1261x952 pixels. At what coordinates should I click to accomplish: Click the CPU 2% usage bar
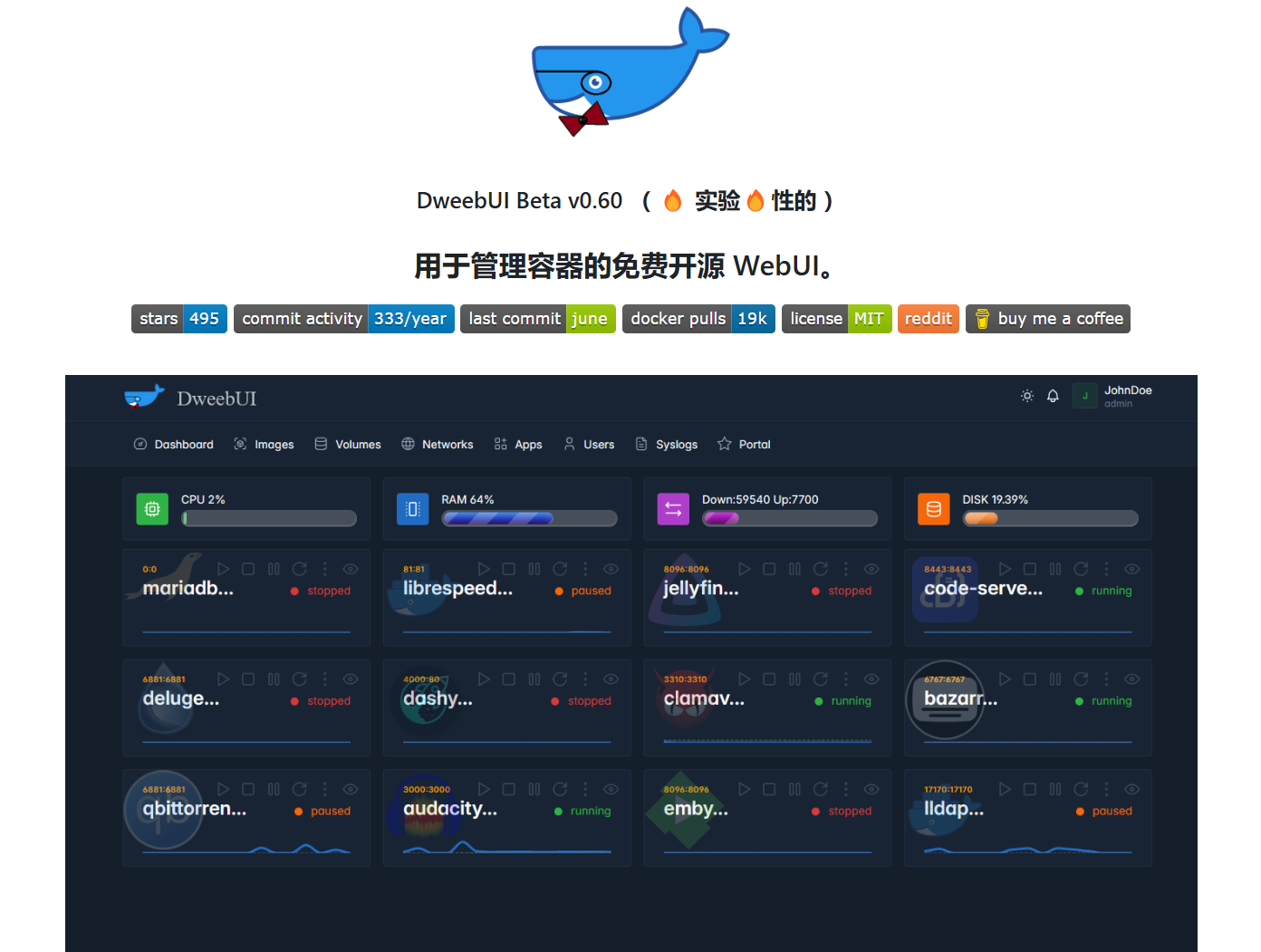pyautogui.click(x=269, y=518)
